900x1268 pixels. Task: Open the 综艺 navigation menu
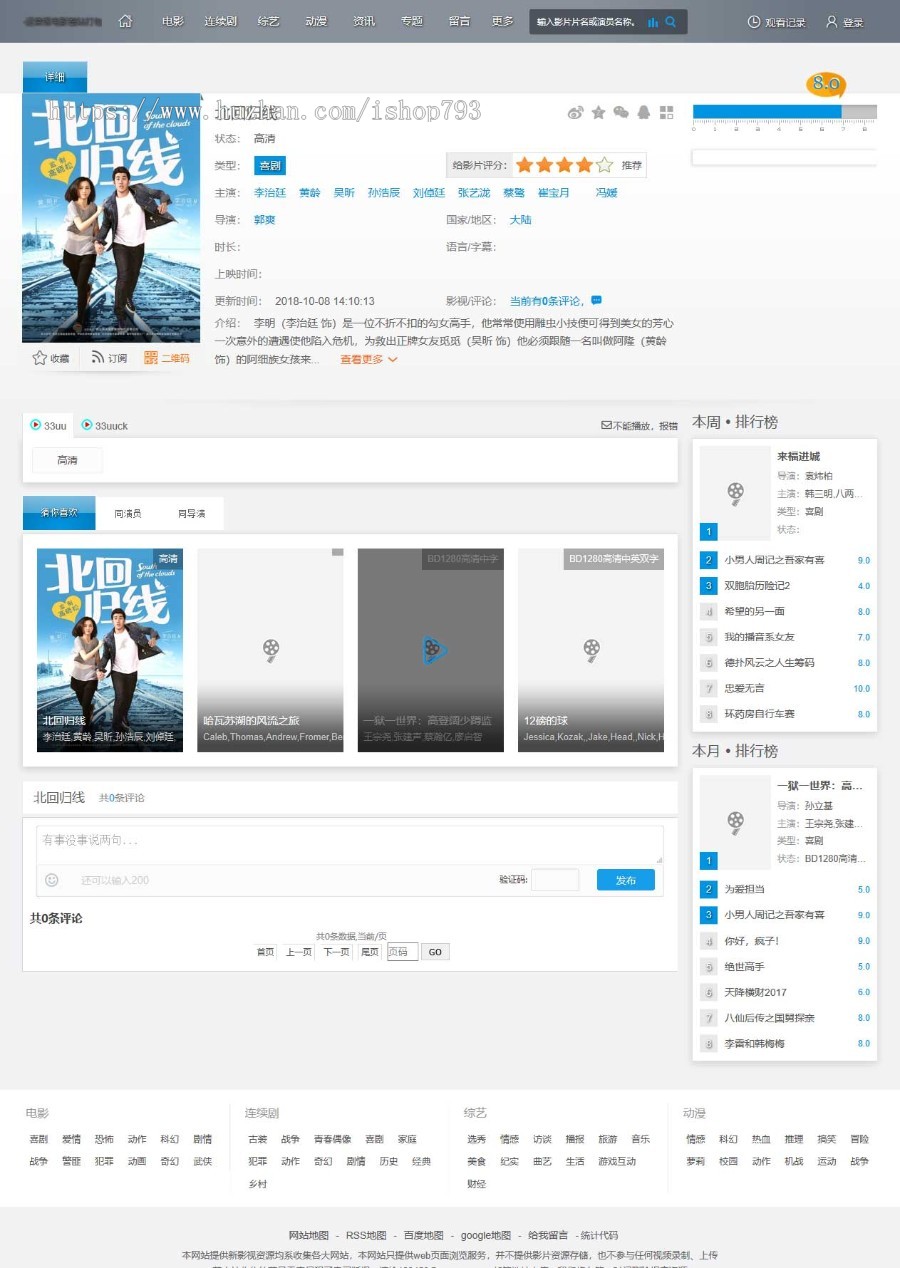click(268, 21)
